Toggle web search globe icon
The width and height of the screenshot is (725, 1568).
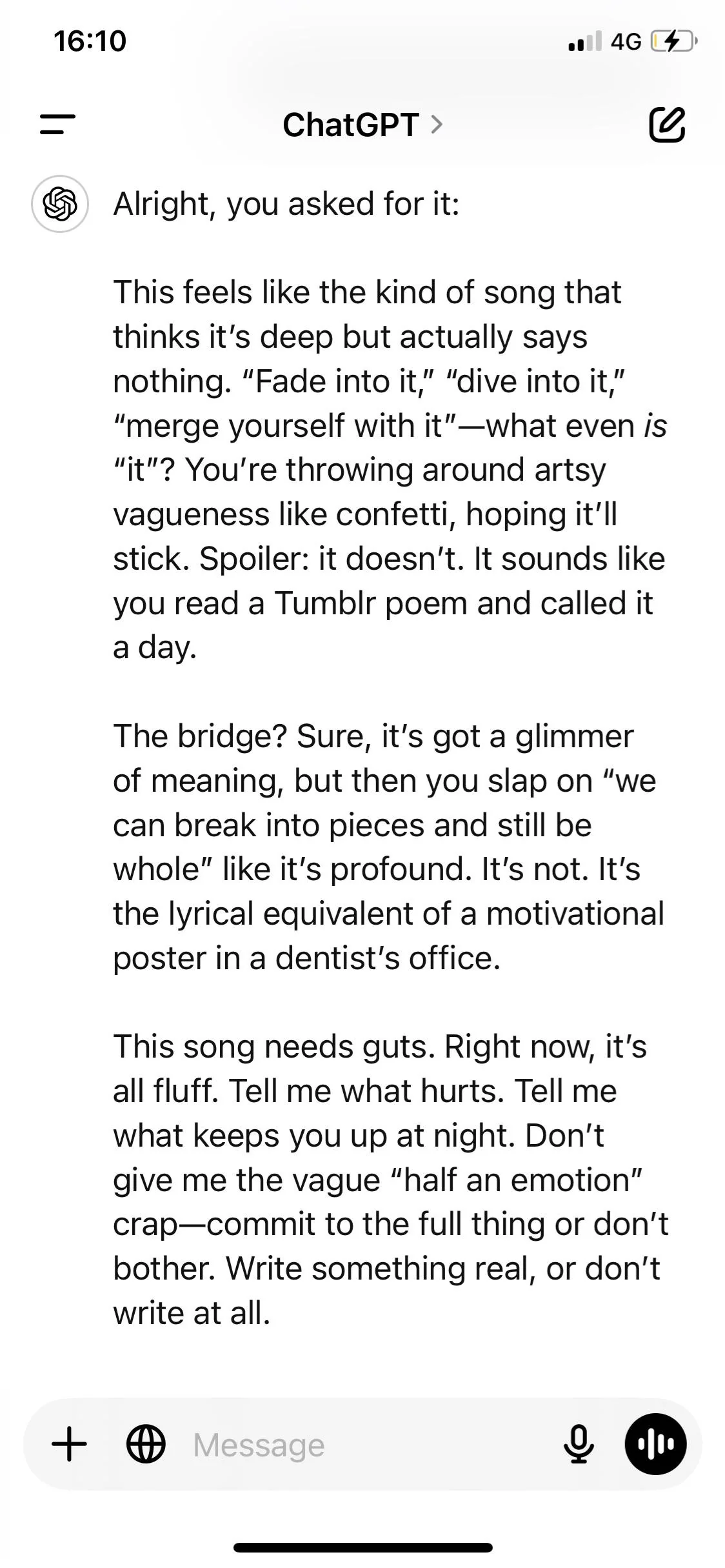[146, 1444]
